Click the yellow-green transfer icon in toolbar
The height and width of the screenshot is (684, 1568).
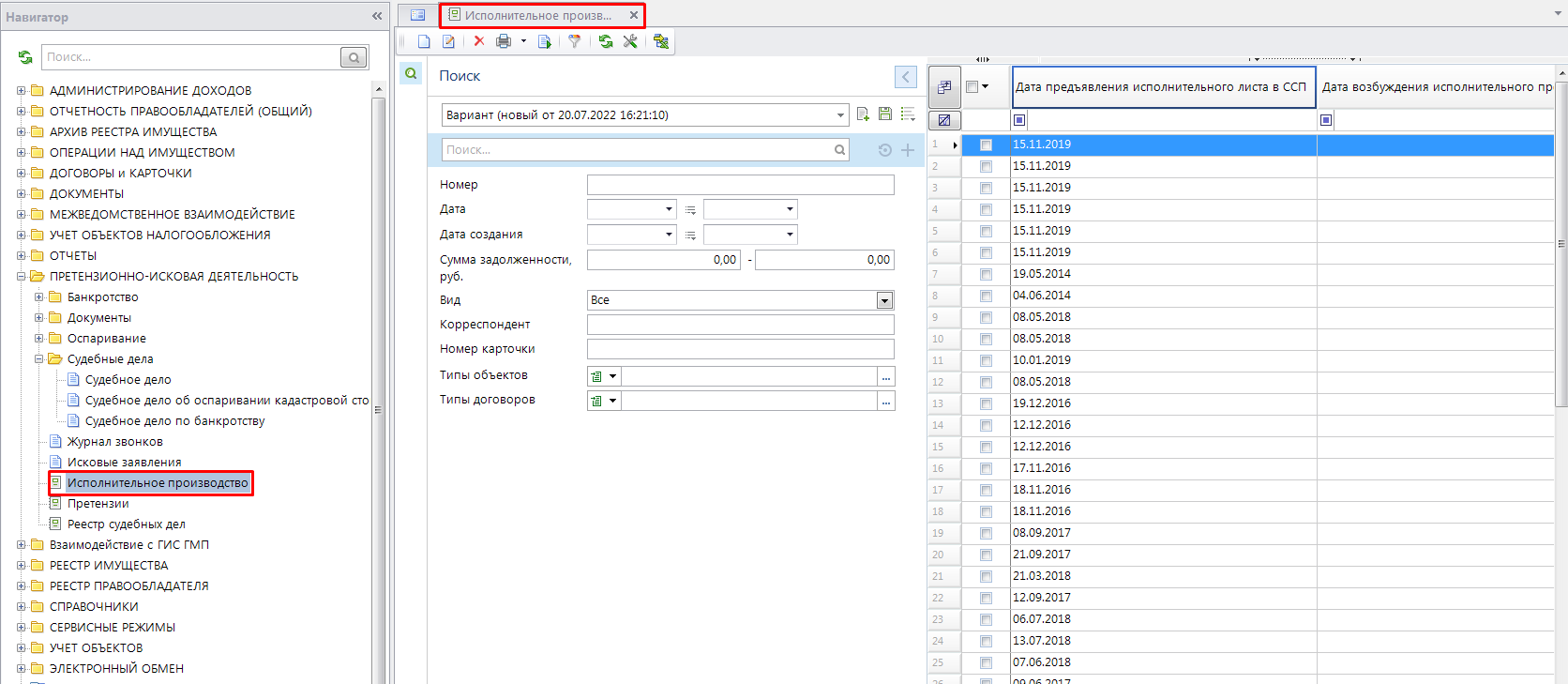661,41
